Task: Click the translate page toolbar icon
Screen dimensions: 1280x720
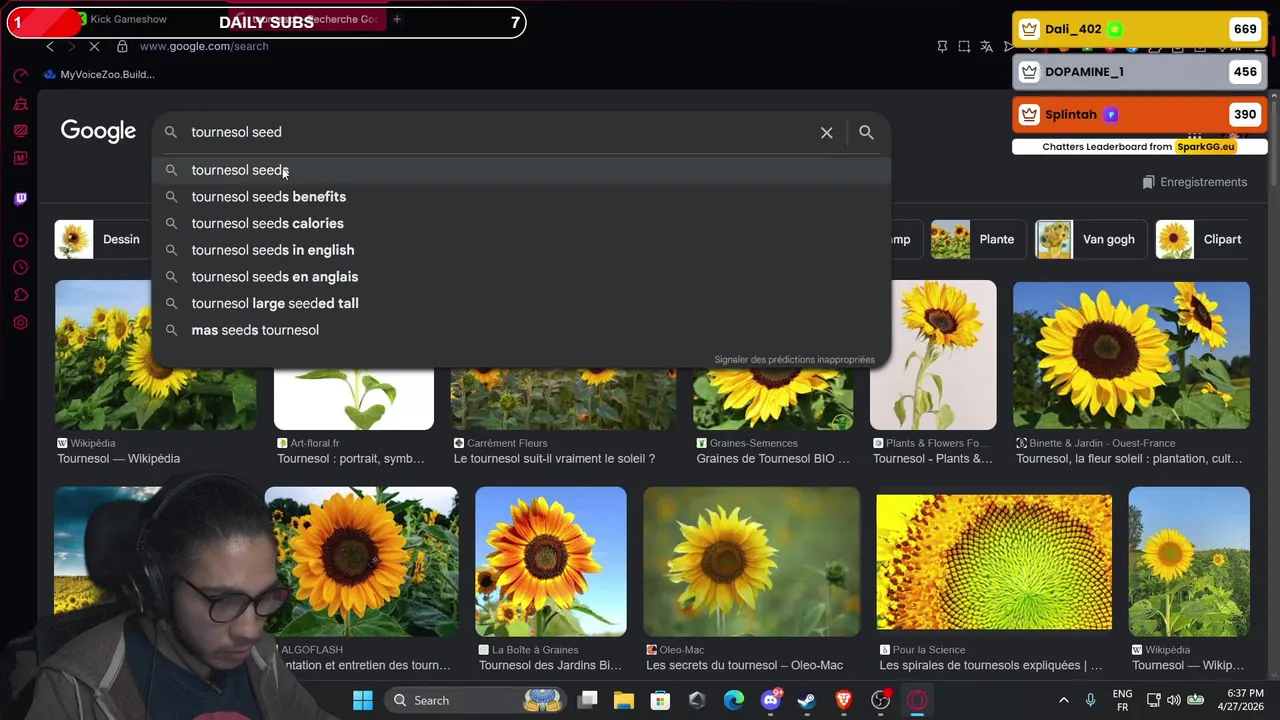Action: pos(987,46)
